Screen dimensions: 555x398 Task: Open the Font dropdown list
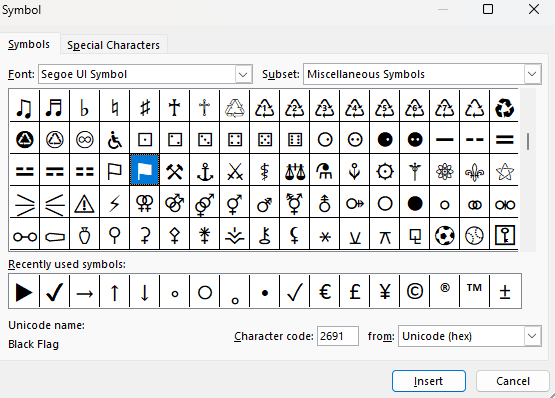pos(243,74)
